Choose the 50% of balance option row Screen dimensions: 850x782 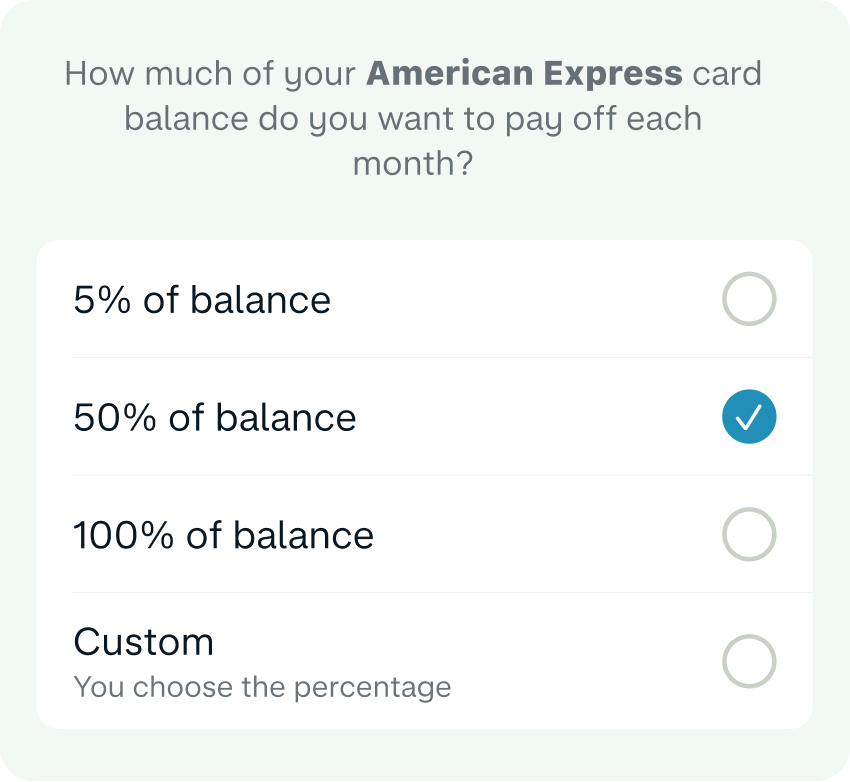425,417
